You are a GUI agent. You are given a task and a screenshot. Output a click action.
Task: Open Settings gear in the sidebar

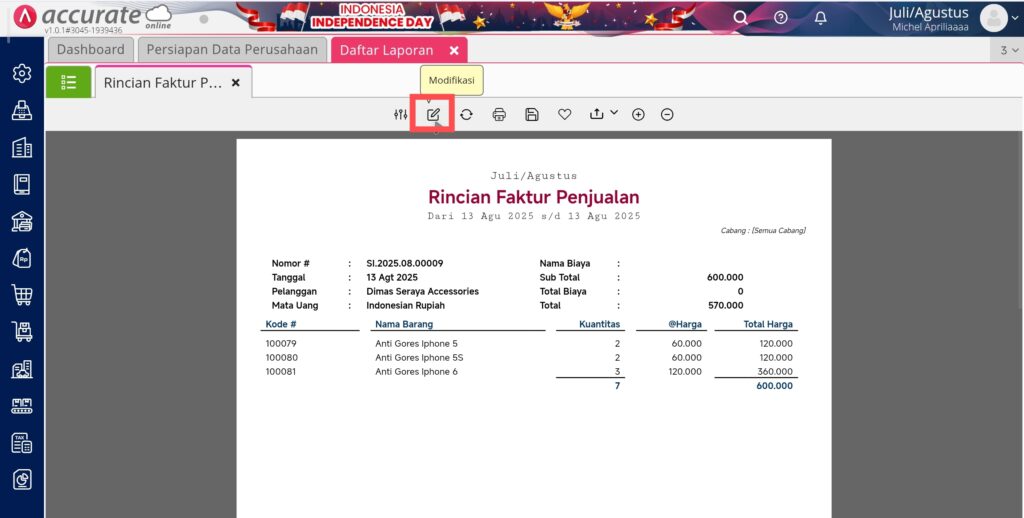[22, 74]
